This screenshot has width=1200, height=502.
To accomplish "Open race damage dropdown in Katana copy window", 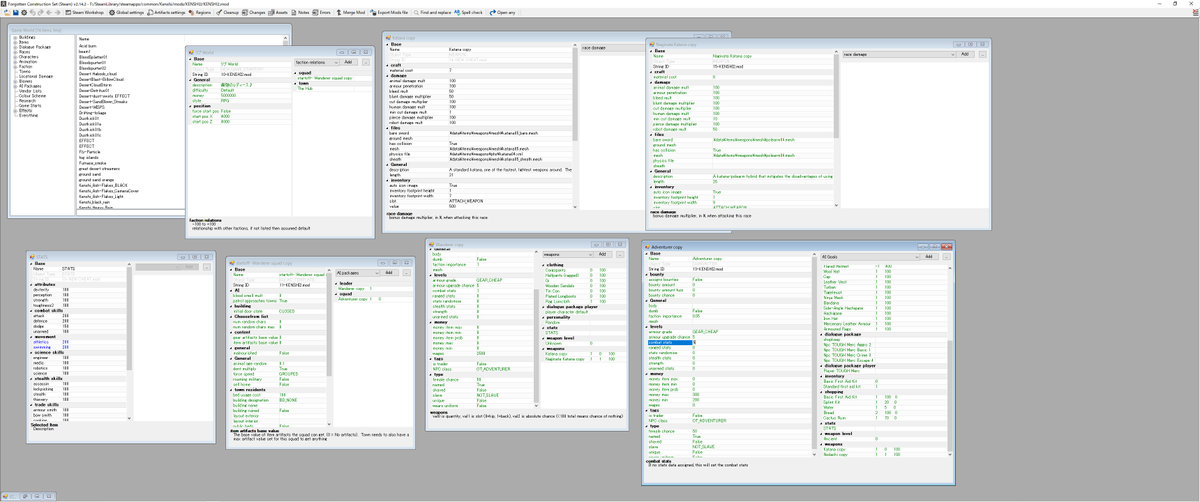I will click(613, 47).
